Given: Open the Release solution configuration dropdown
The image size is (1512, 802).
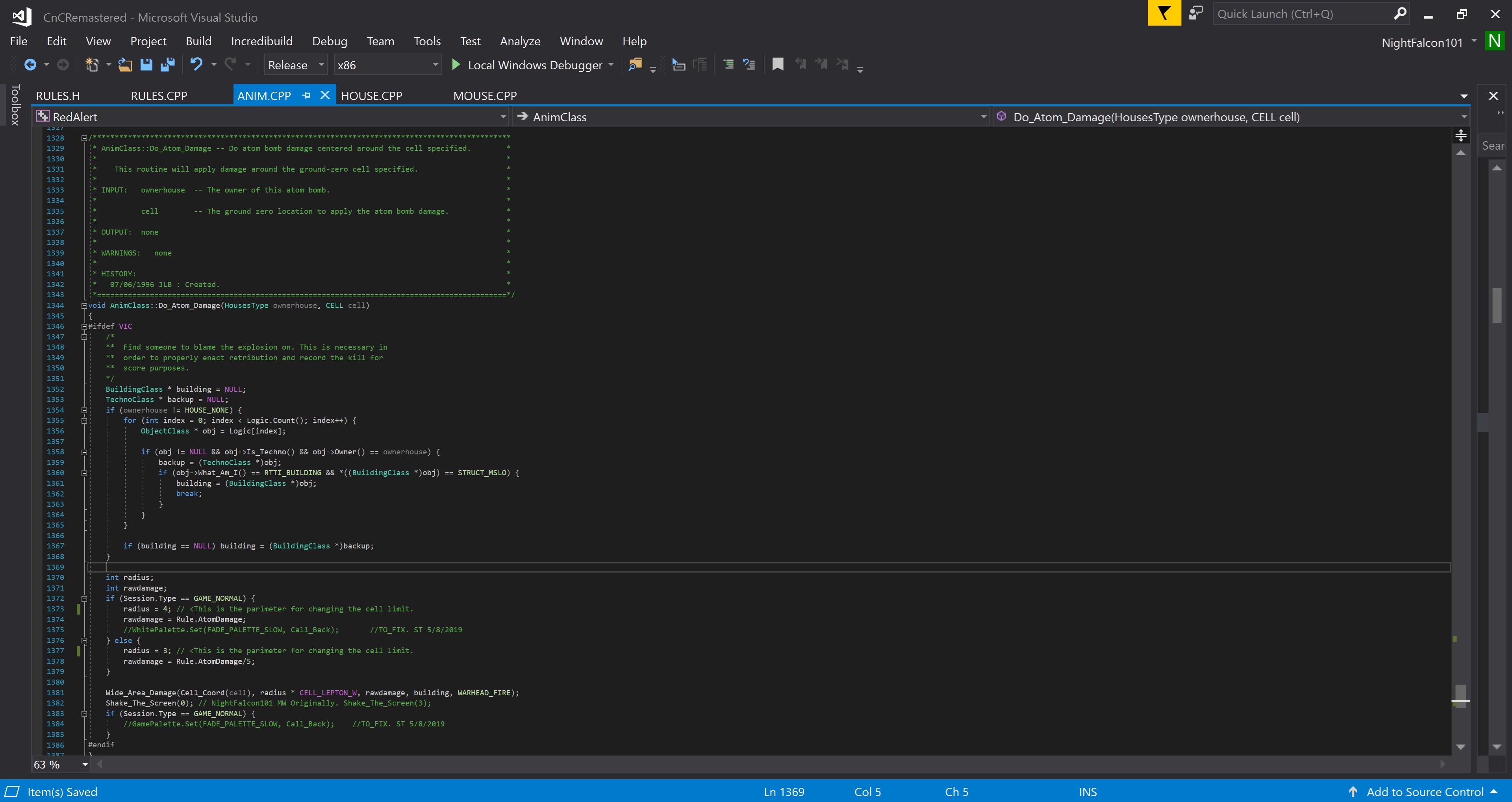Looking at the screenshot, I should (x=296, y=65).
